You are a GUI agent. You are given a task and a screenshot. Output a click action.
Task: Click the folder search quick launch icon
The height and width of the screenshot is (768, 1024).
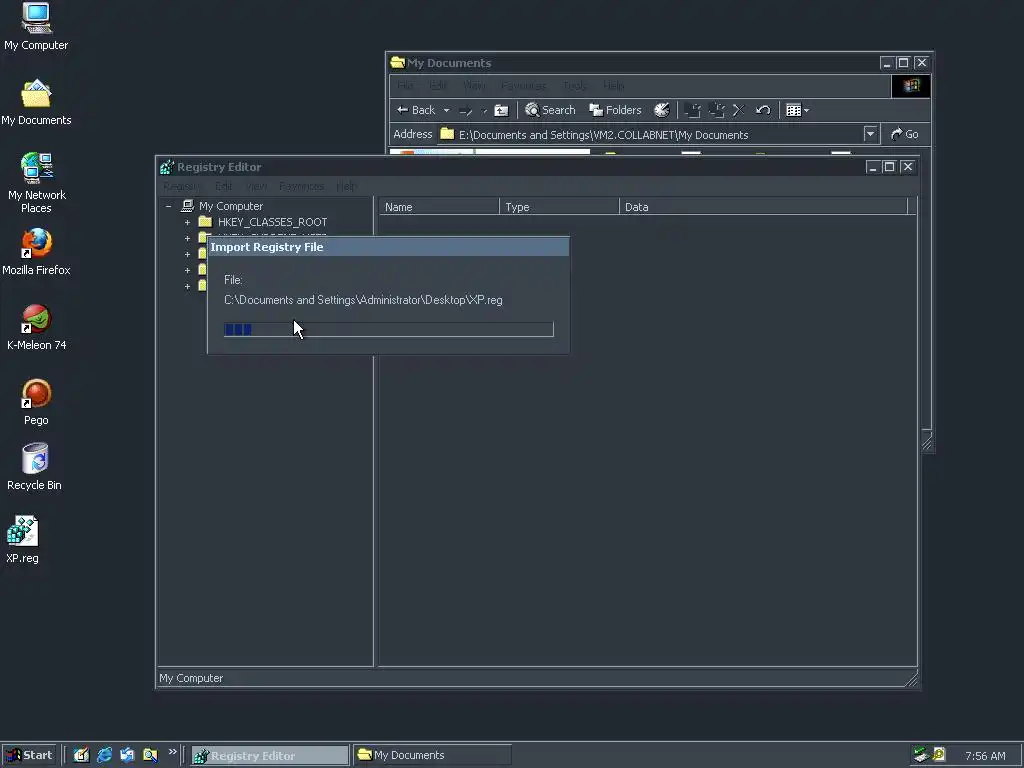(150, 755)
